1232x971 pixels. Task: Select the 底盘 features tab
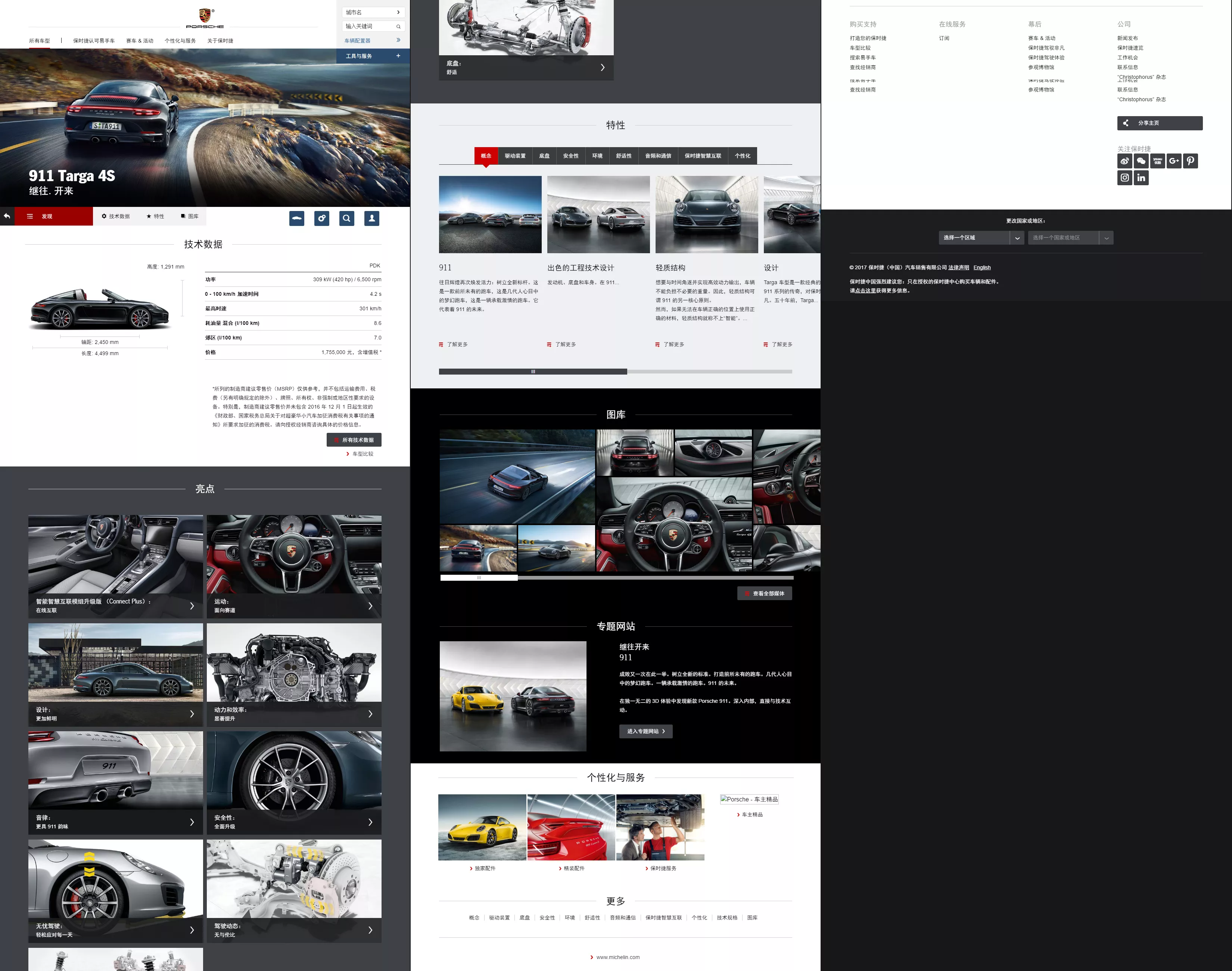tap(544, 156)
